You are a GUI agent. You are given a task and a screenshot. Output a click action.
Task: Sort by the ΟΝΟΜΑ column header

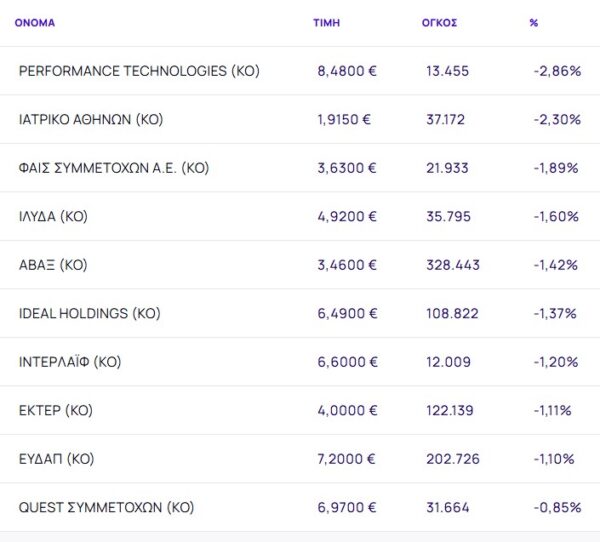(35, 22)
